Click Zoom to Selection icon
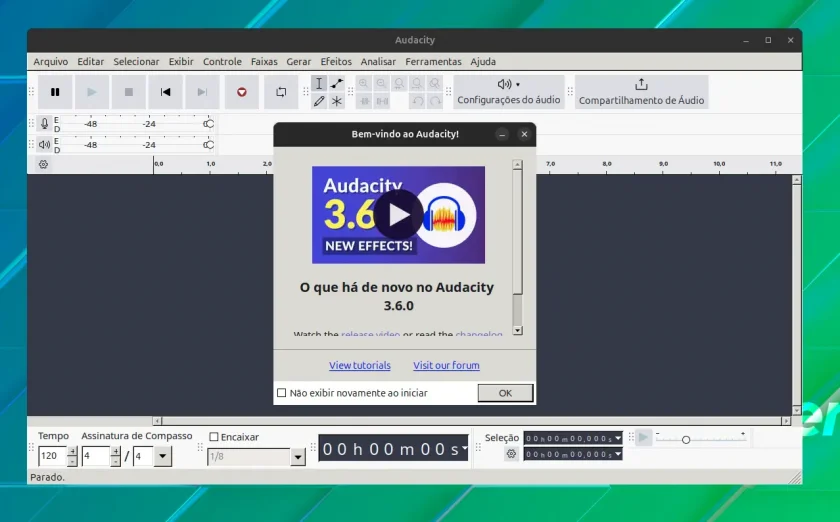This screenshot has width=840, height=522. pyautogui.click(x=399, y=84)
